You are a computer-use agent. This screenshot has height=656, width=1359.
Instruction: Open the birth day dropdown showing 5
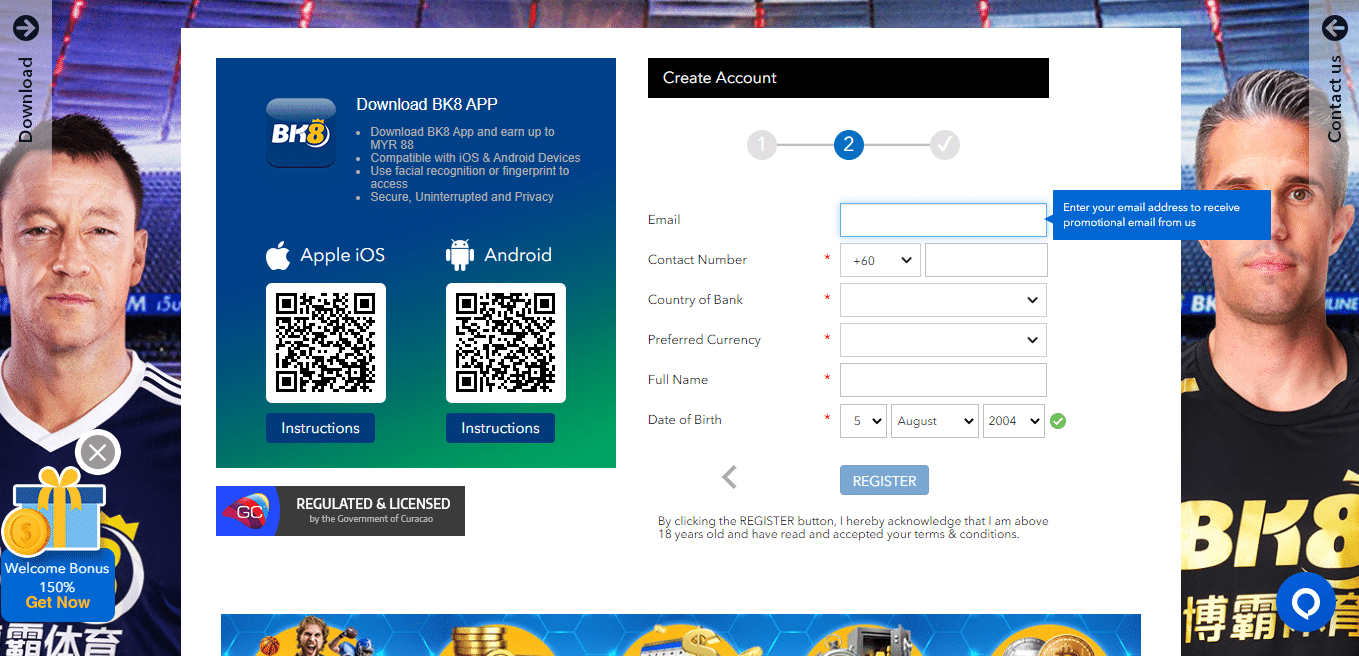pos(863,421)
